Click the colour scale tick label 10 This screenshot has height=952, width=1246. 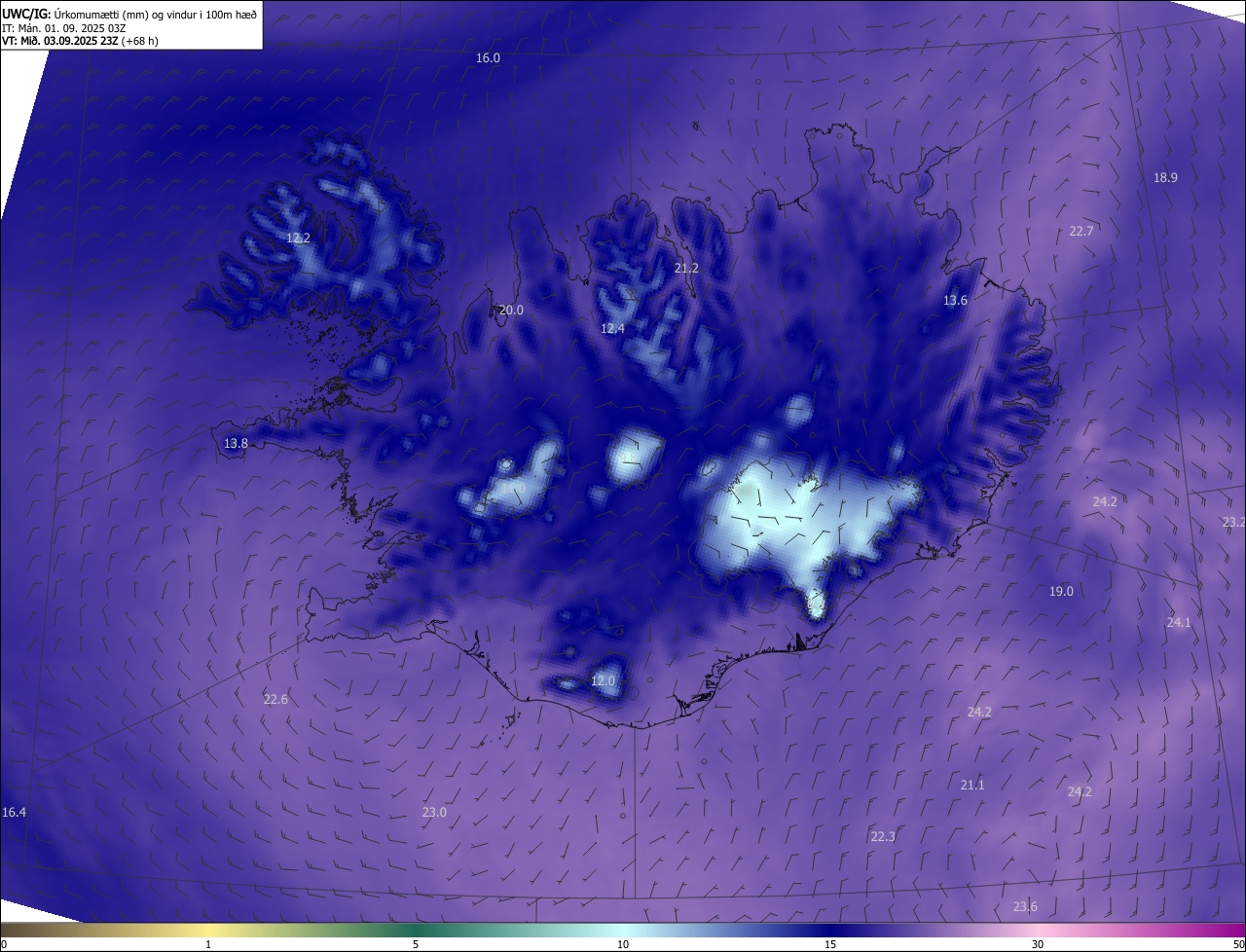click(x=623, y=944)
